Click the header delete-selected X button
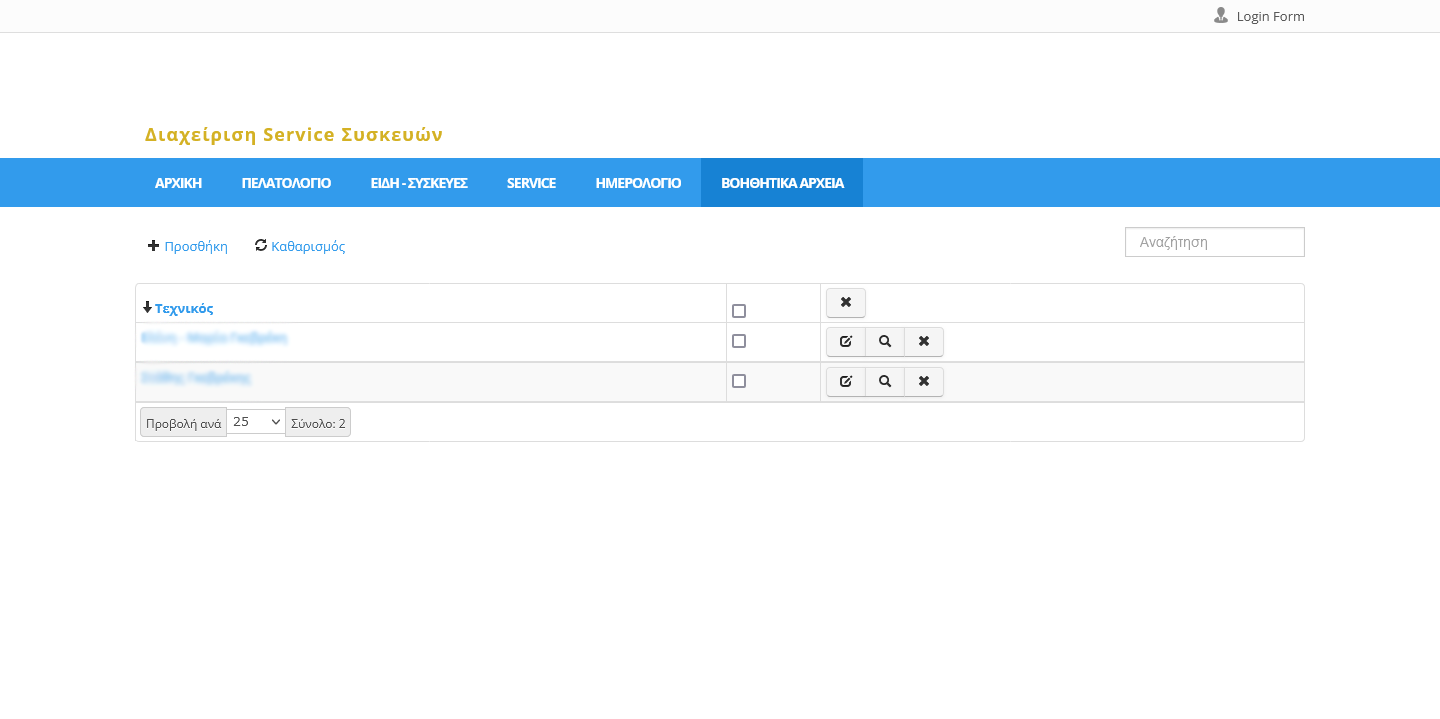 846,303
